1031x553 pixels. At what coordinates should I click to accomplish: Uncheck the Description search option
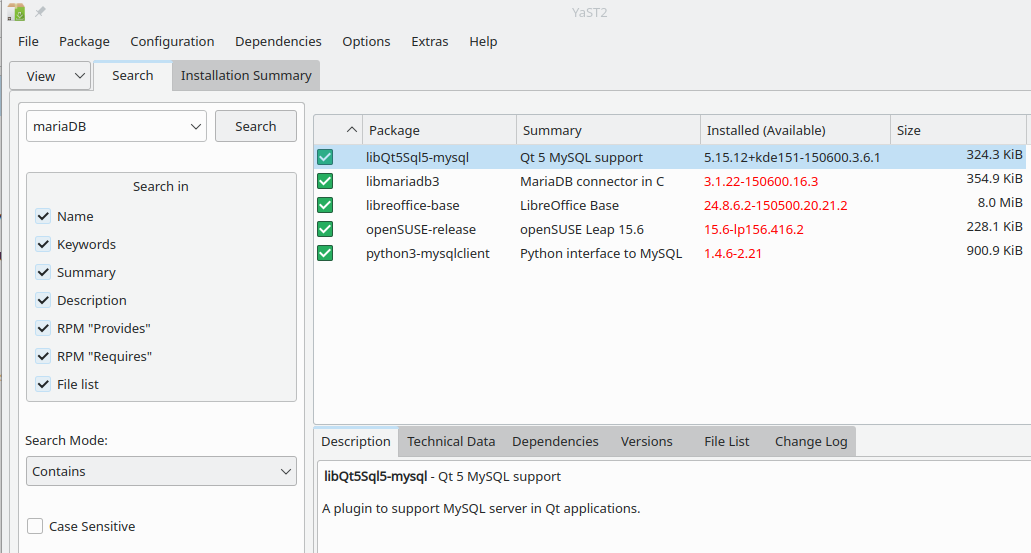43,300
